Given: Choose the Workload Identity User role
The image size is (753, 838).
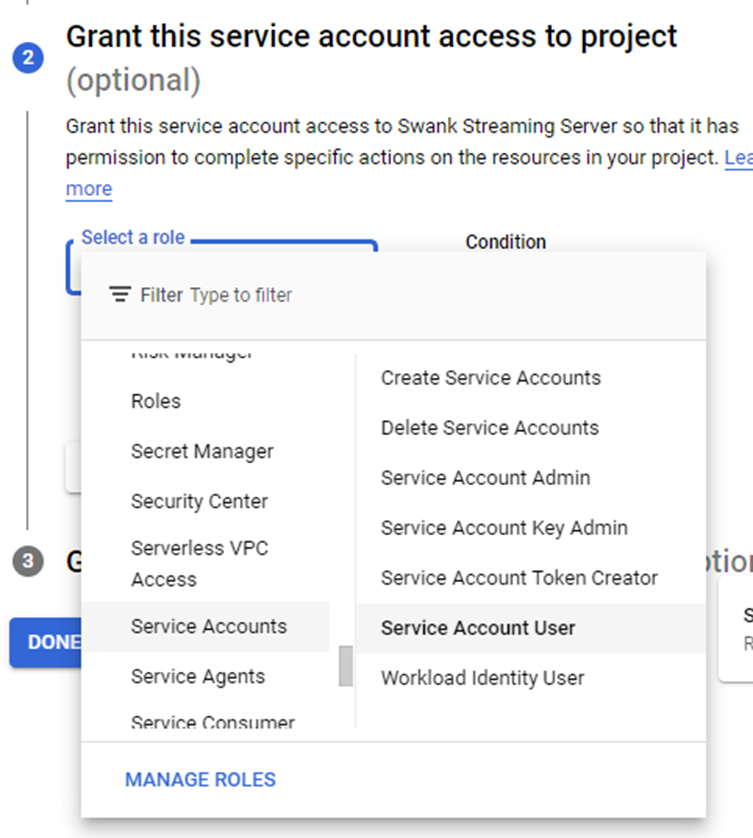Looking at the screenshot, I should click(482, 678).
